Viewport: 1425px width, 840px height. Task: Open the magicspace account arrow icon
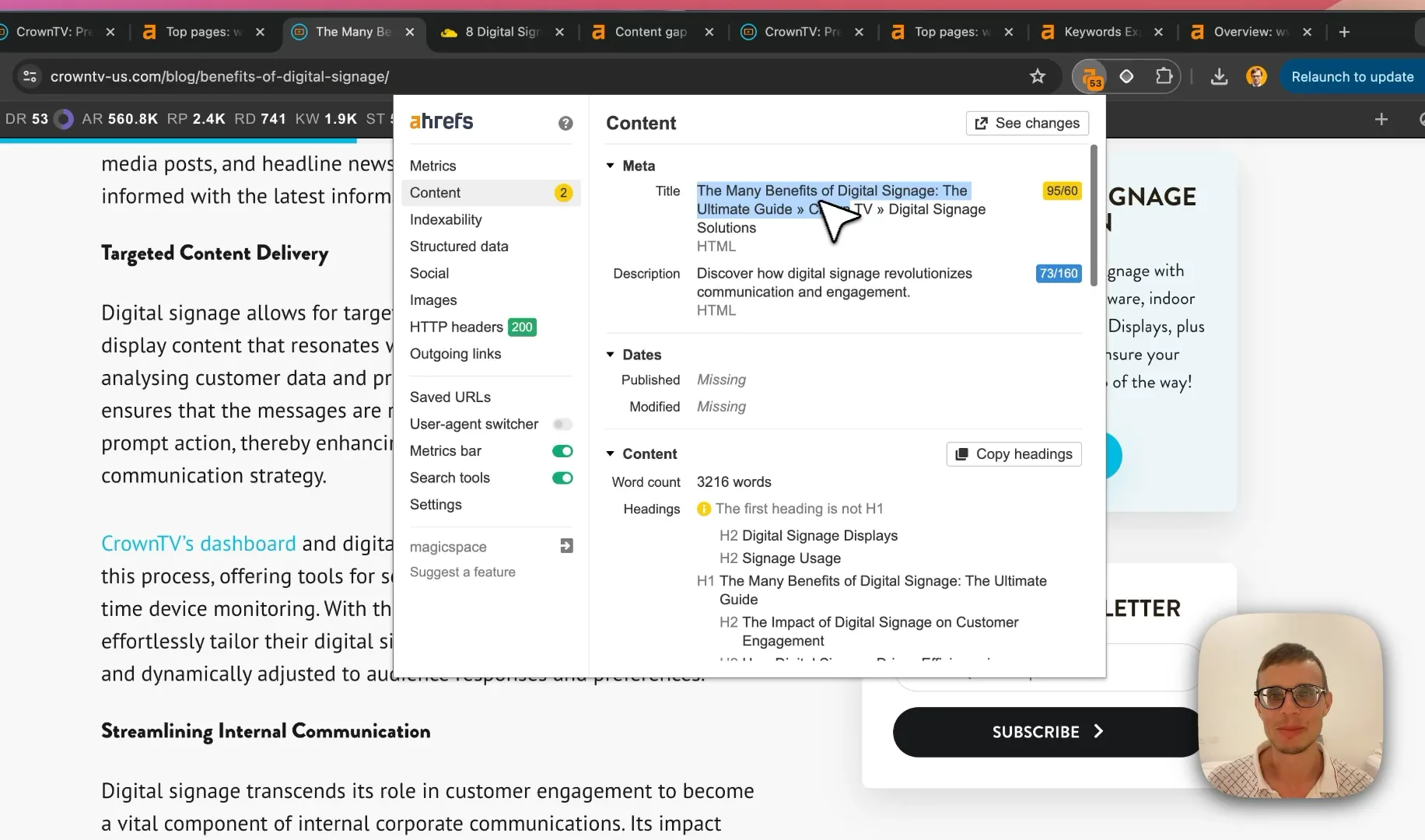coord(566,546)
